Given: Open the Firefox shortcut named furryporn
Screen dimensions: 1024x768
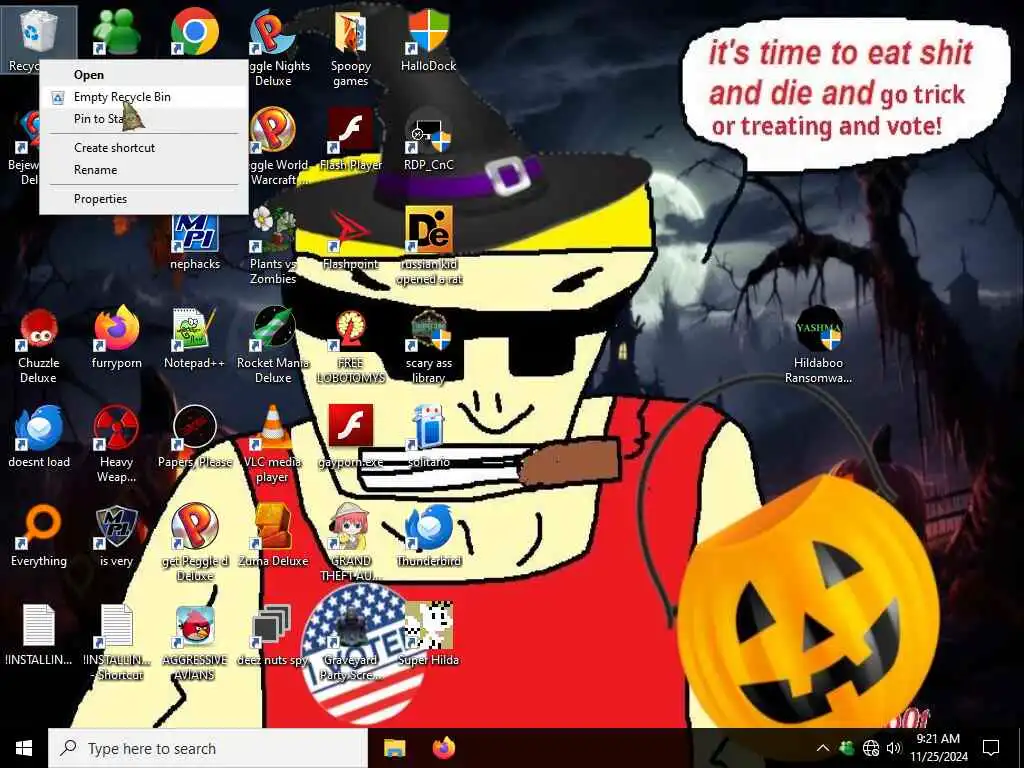Looking at the screenshot, I should tap(116, 337).
